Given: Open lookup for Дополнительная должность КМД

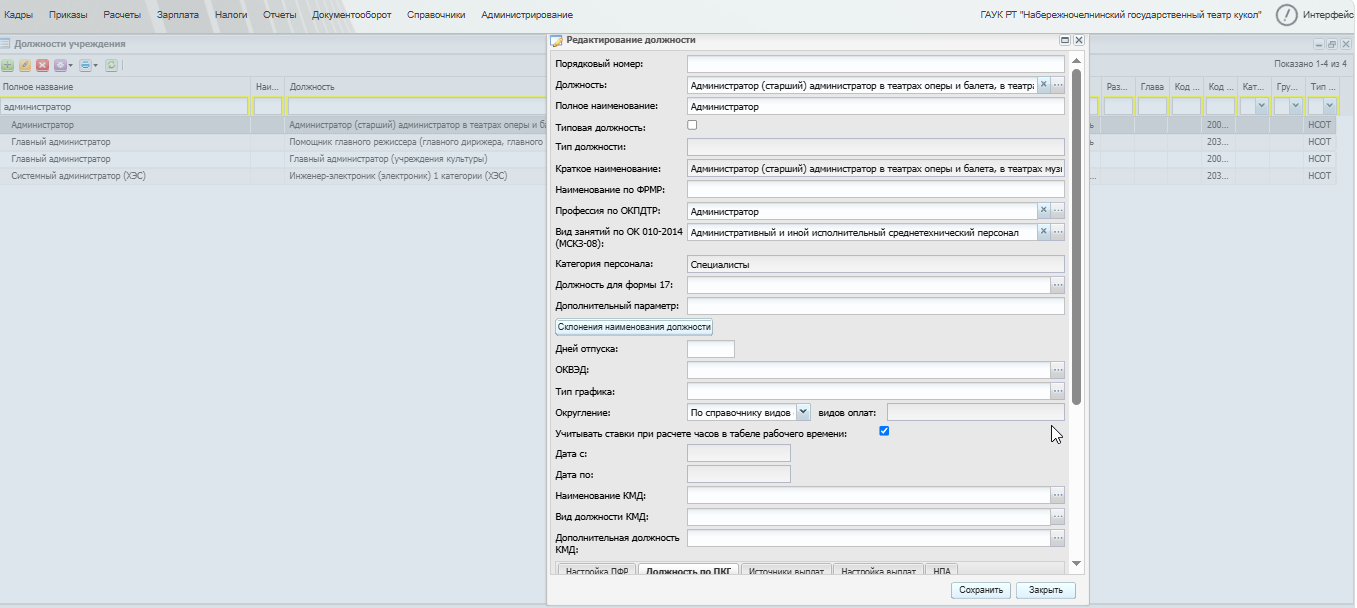Looking at the screenshot, I should (x=1058, y=538).
